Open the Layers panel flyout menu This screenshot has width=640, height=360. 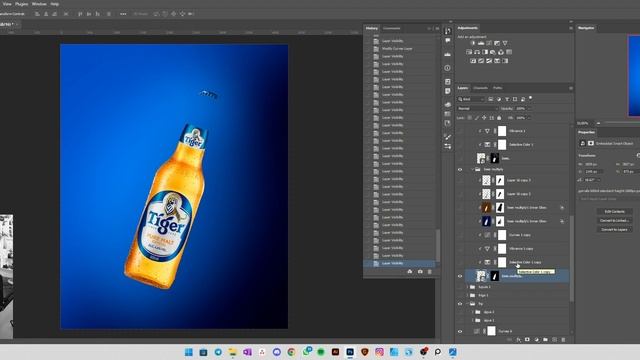click(x=571, y=88)
